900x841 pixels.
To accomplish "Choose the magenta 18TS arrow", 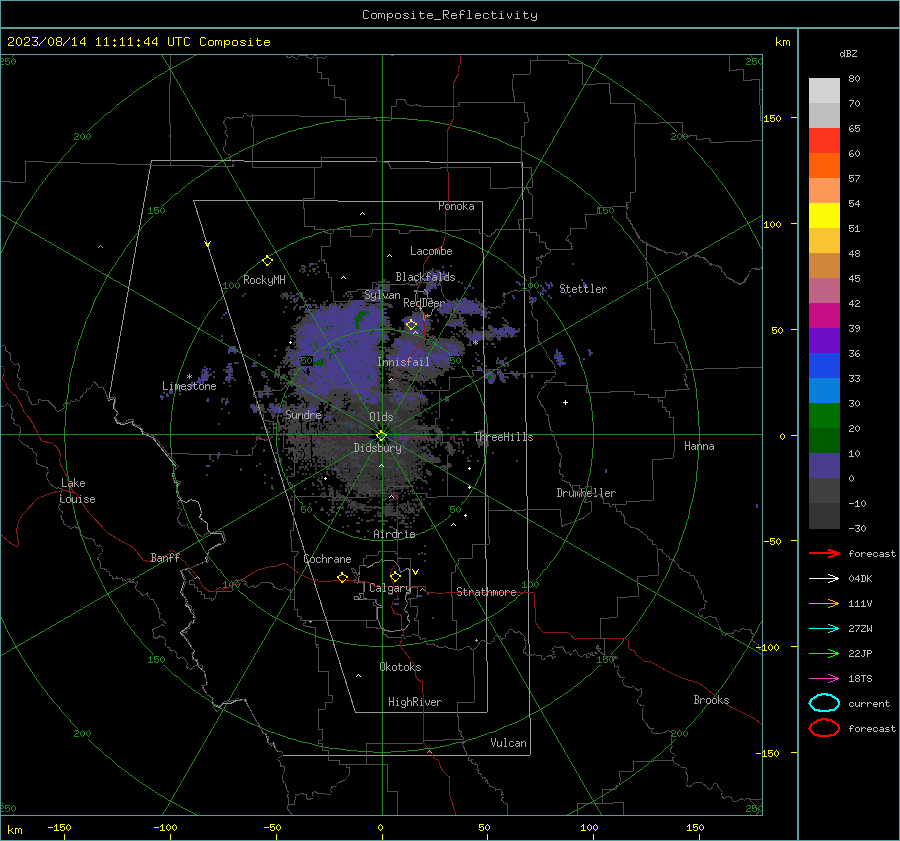I will click(x=824, y=678).
